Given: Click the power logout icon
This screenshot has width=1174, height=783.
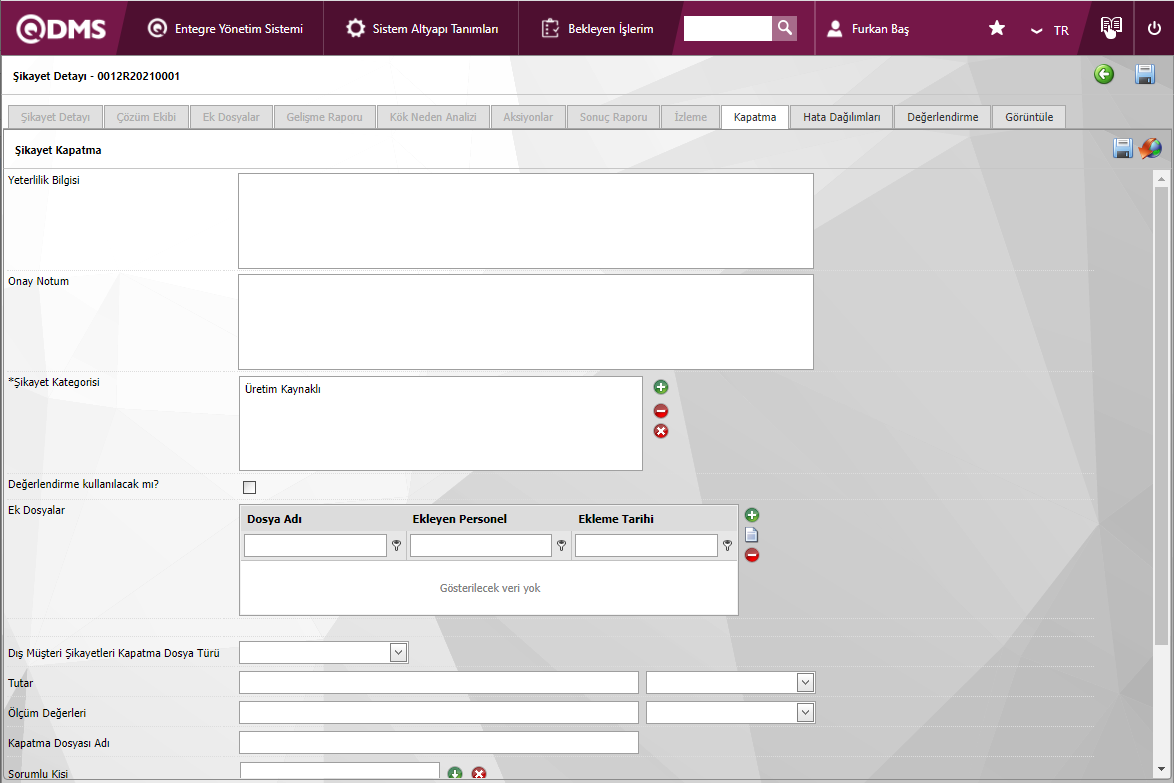Looking at the screenshot, I should (1154, 28).
